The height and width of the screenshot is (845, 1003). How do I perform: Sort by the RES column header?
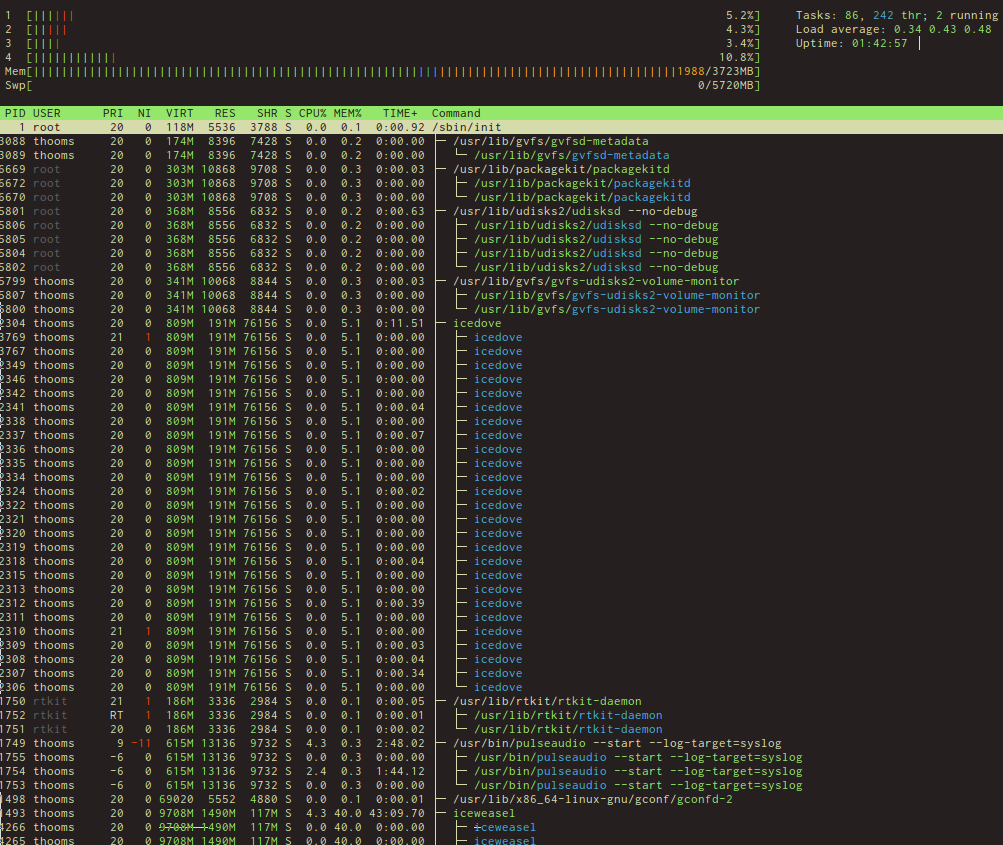pyautogui.click(x=224, y=113)
